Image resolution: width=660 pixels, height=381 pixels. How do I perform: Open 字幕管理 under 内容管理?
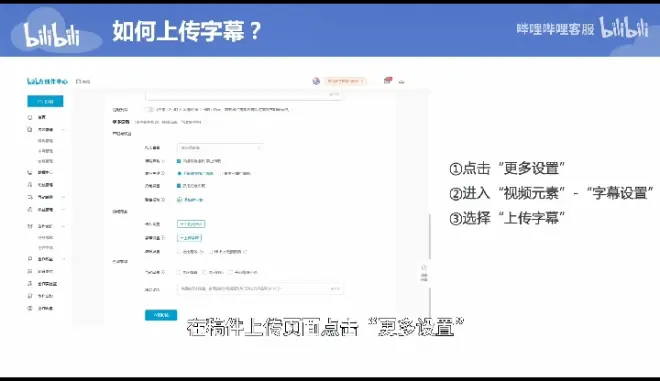coord(45,161)
